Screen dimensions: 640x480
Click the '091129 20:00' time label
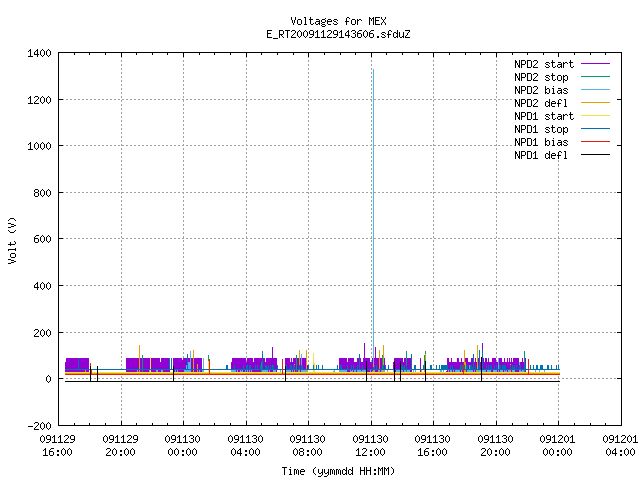click(120, 446)
